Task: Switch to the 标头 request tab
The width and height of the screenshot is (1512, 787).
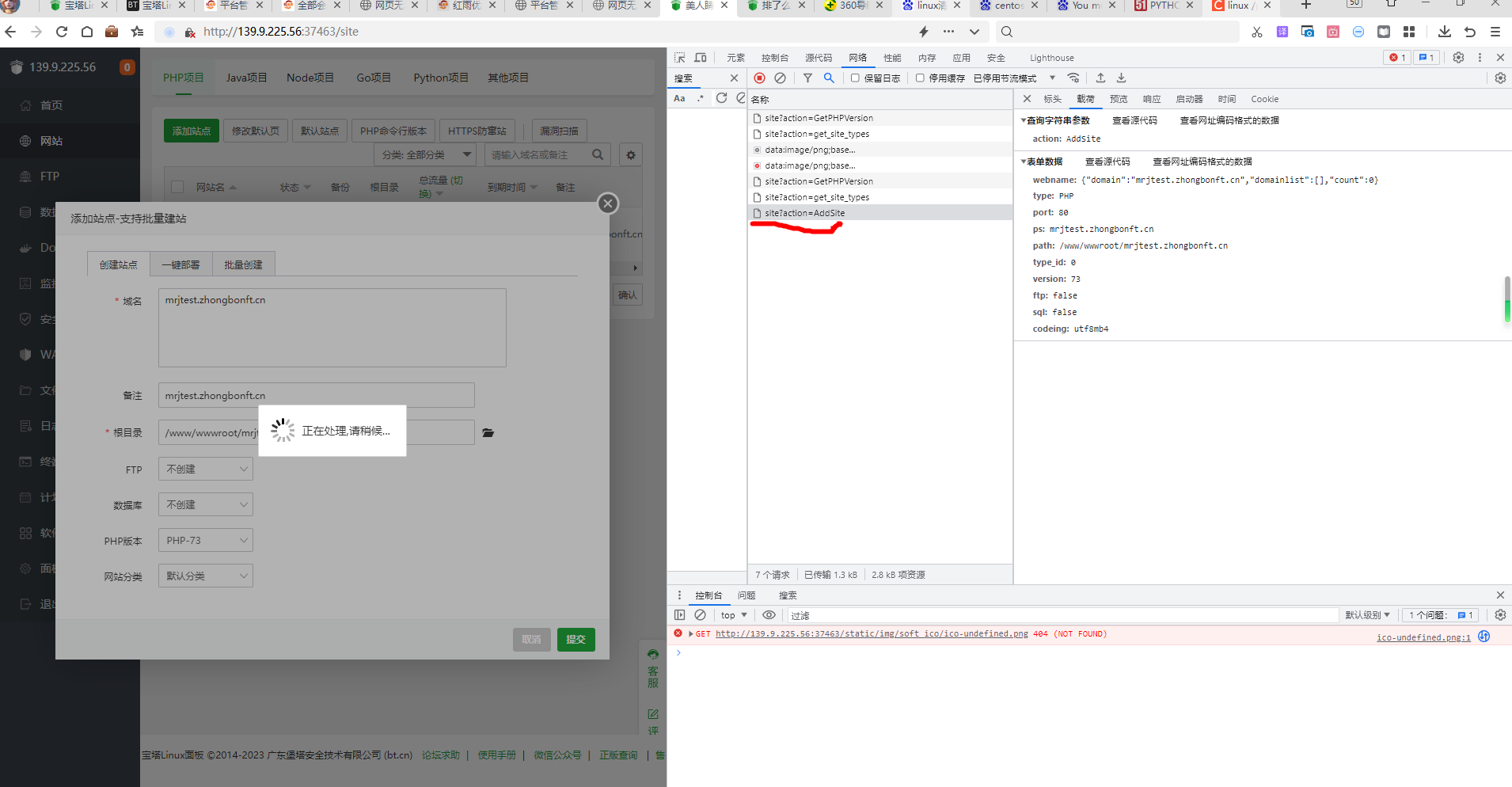Action: [1052, 99]
